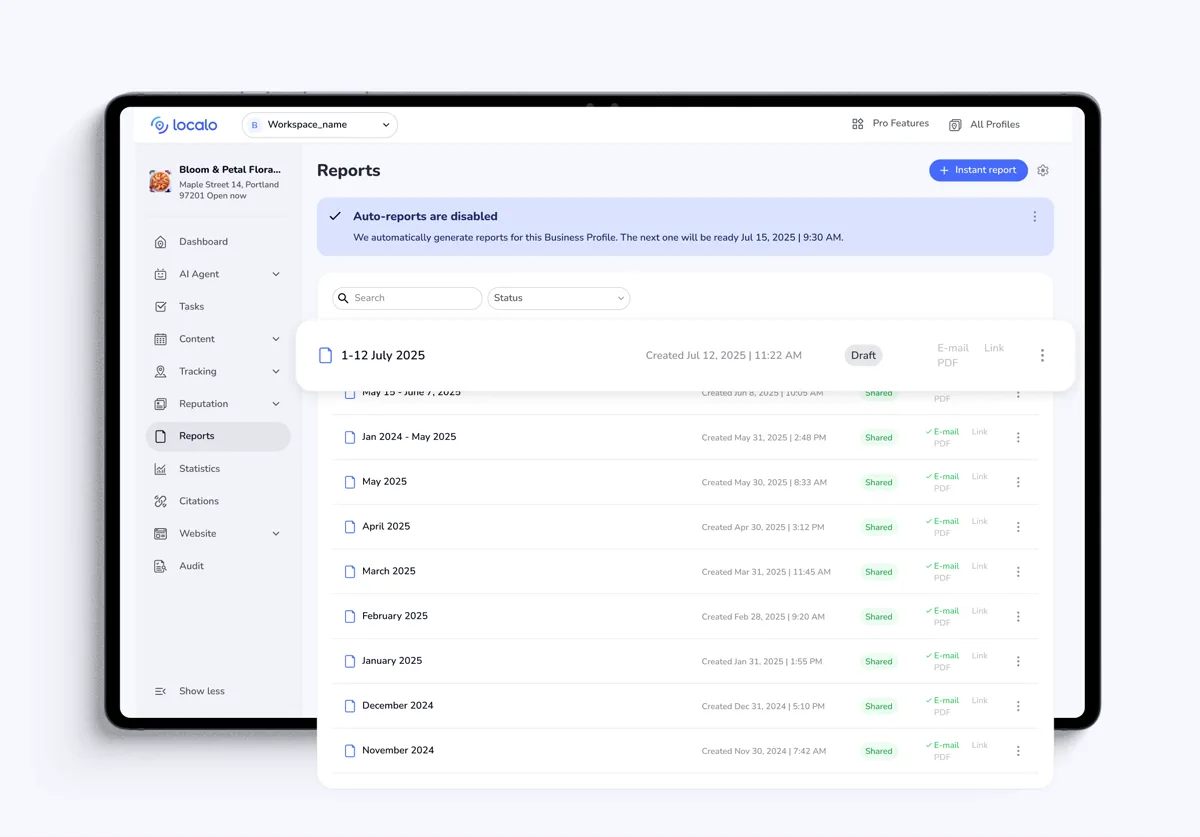Open the February 2025 report
Viewport: 1200px width, 837px height.
click(x=395, y=616)
